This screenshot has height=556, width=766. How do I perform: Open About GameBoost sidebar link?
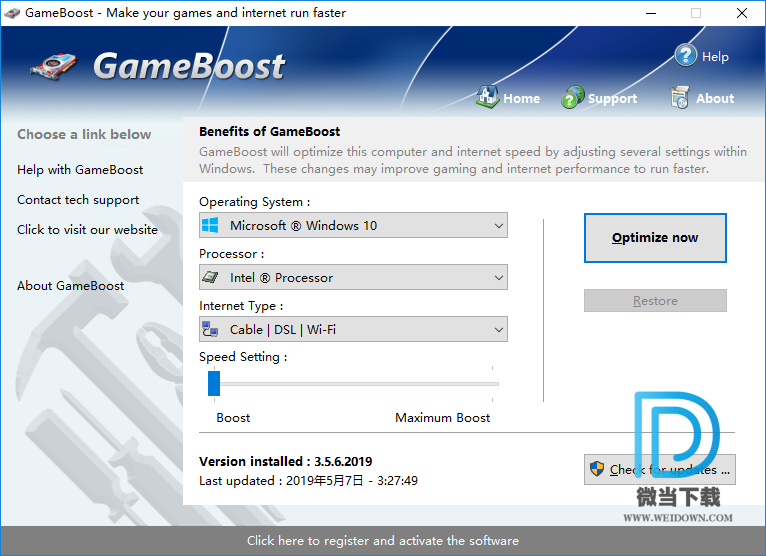(x=70, y=285)
